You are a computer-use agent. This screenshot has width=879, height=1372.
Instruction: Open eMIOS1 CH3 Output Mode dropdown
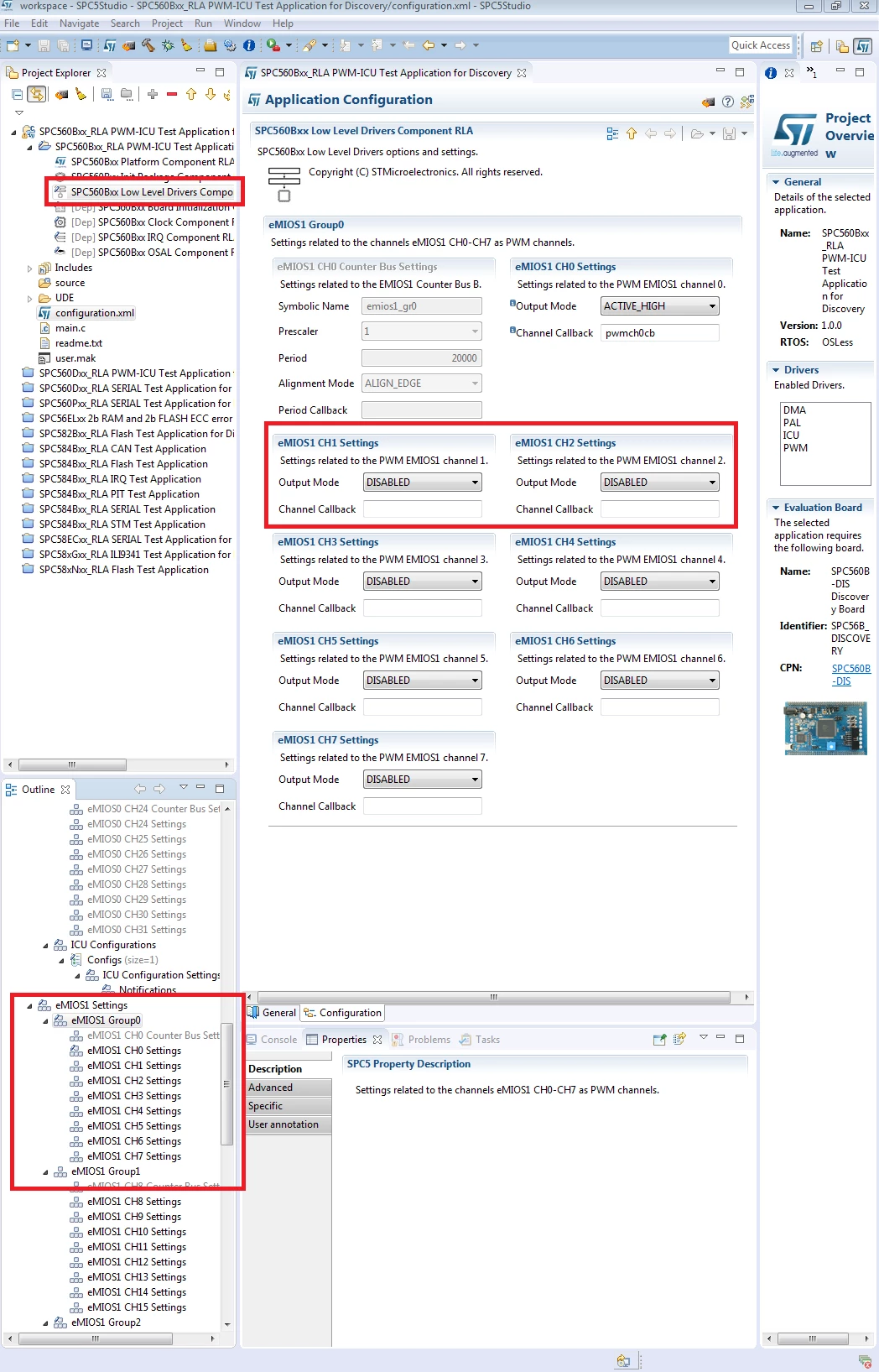(423, 582)
